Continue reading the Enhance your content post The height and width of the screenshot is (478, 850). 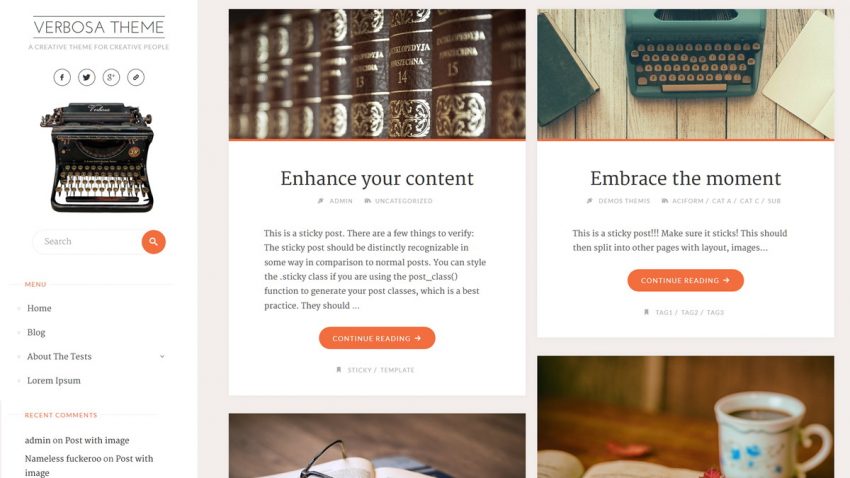coord(377,338)
